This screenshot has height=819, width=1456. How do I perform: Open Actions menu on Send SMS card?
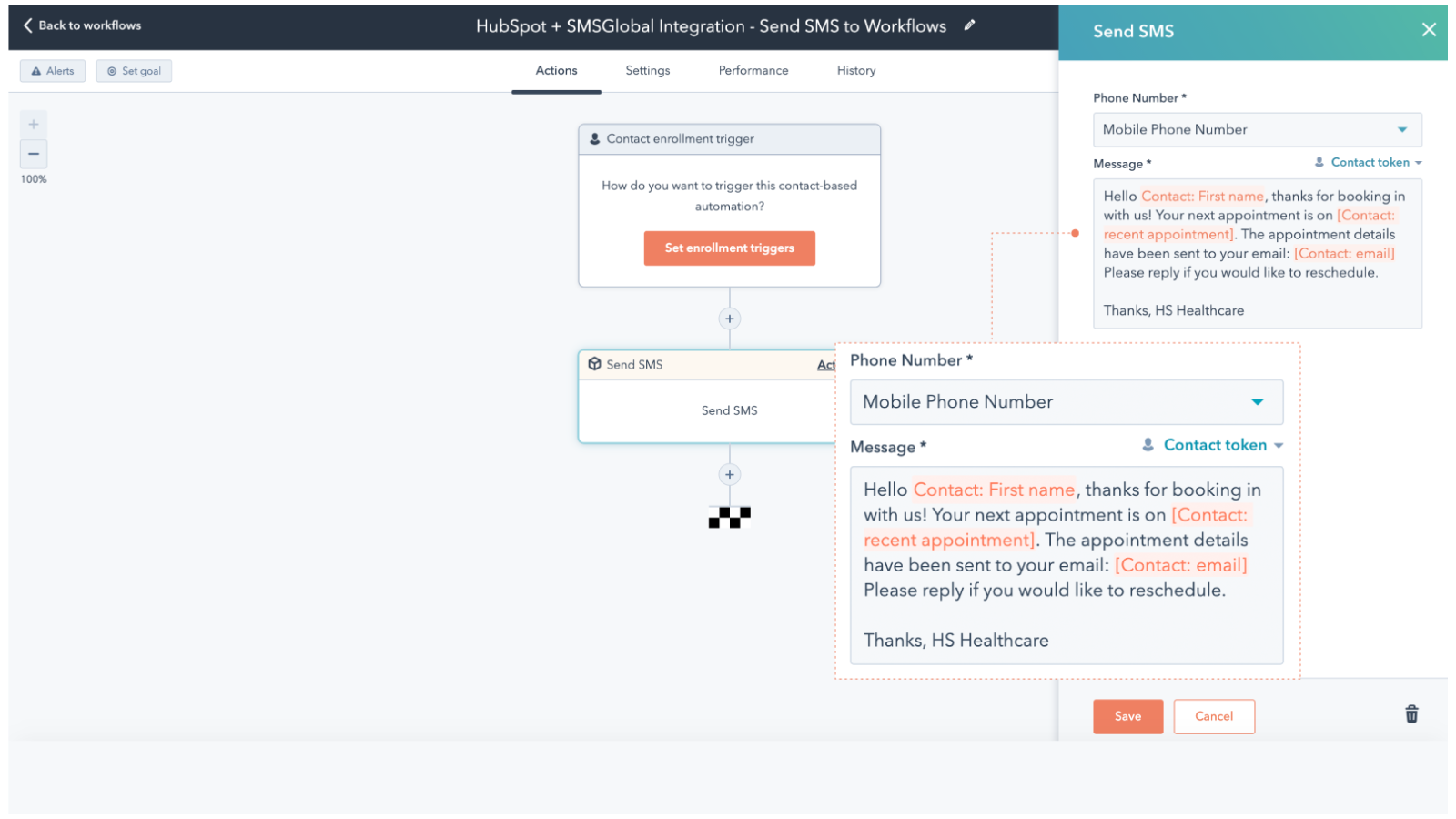(826, 365)
